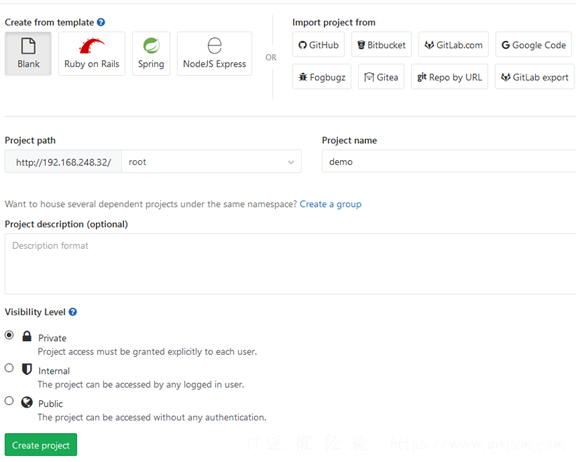The height and width of the screenshot is (462, 576).
Task: Click the Private label text
Action: tap(52, 338)
